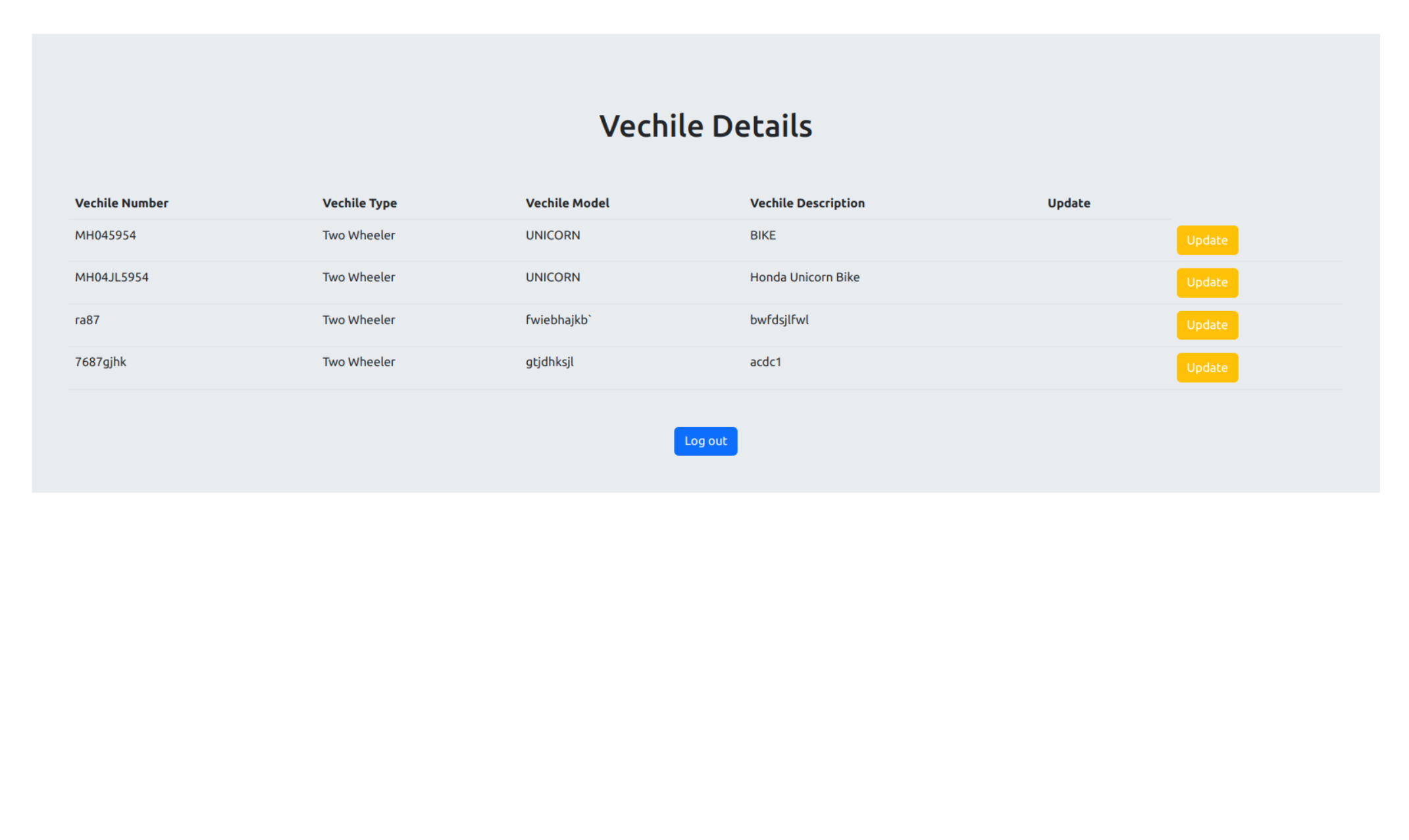Click the Update button for vehicle MH04JL5954
Screen dimensions: 1409x840
tap(1206, 282)
